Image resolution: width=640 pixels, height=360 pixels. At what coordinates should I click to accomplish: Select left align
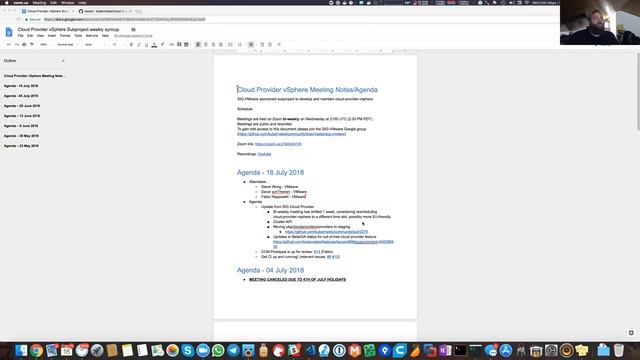coord(198,44)
